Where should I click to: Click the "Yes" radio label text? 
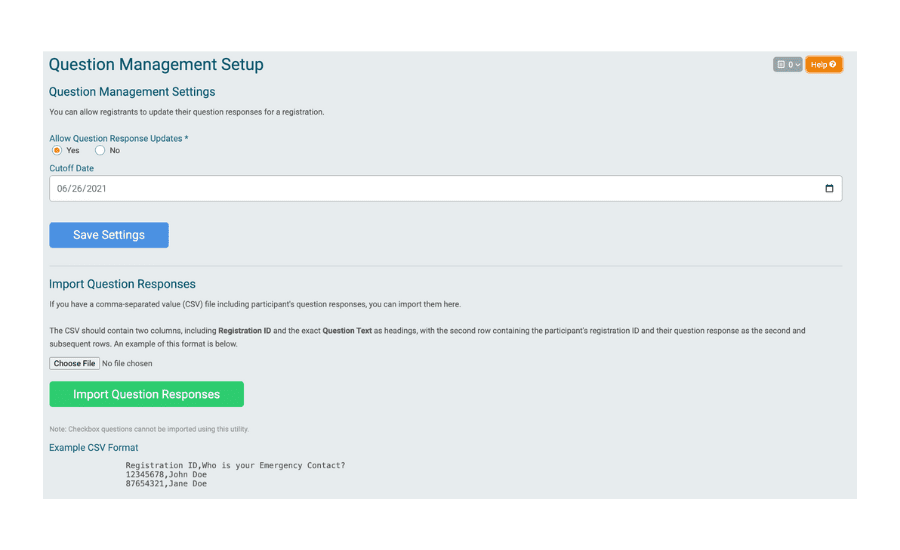(x=73, y=150)
